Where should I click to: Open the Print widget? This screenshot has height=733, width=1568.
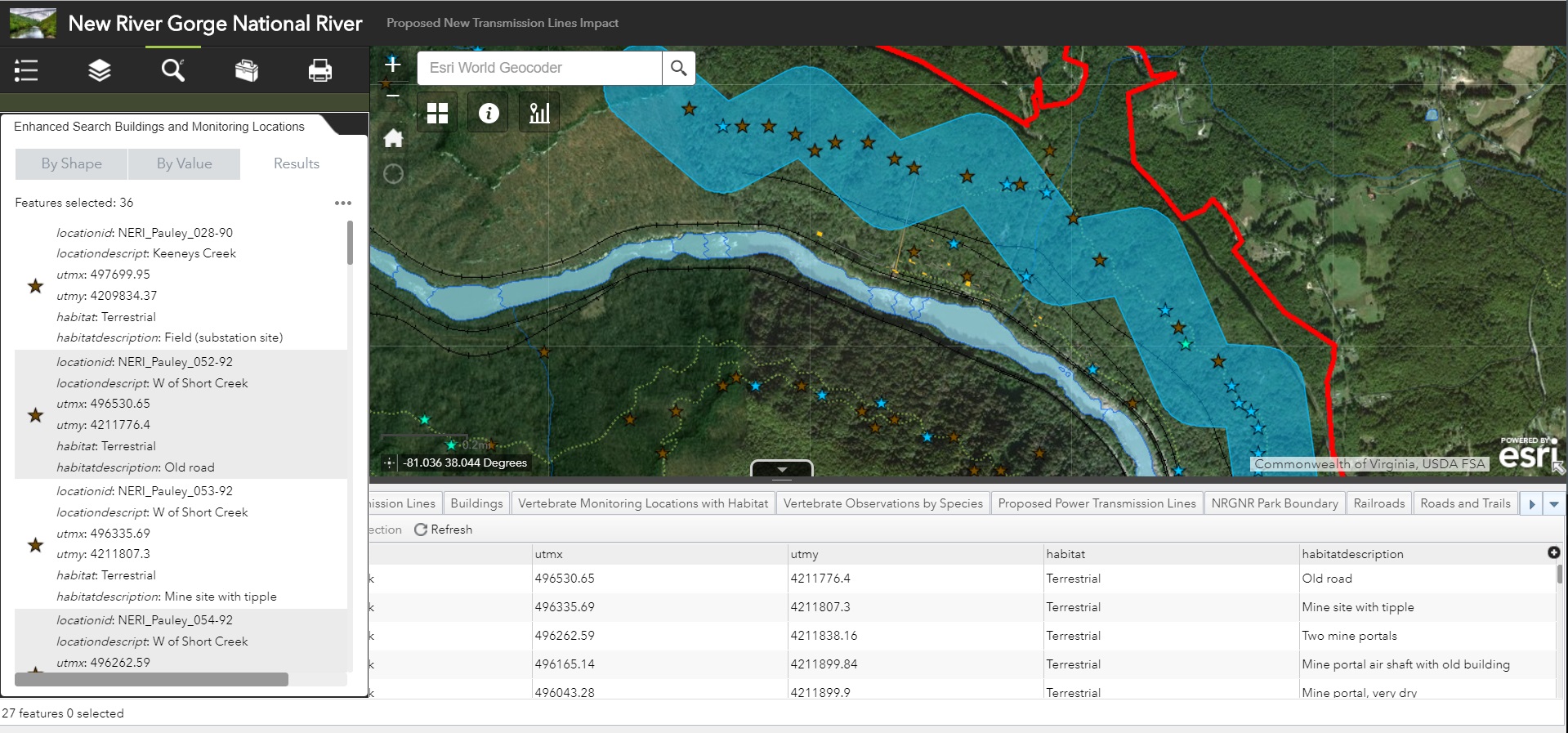[319, 71]
